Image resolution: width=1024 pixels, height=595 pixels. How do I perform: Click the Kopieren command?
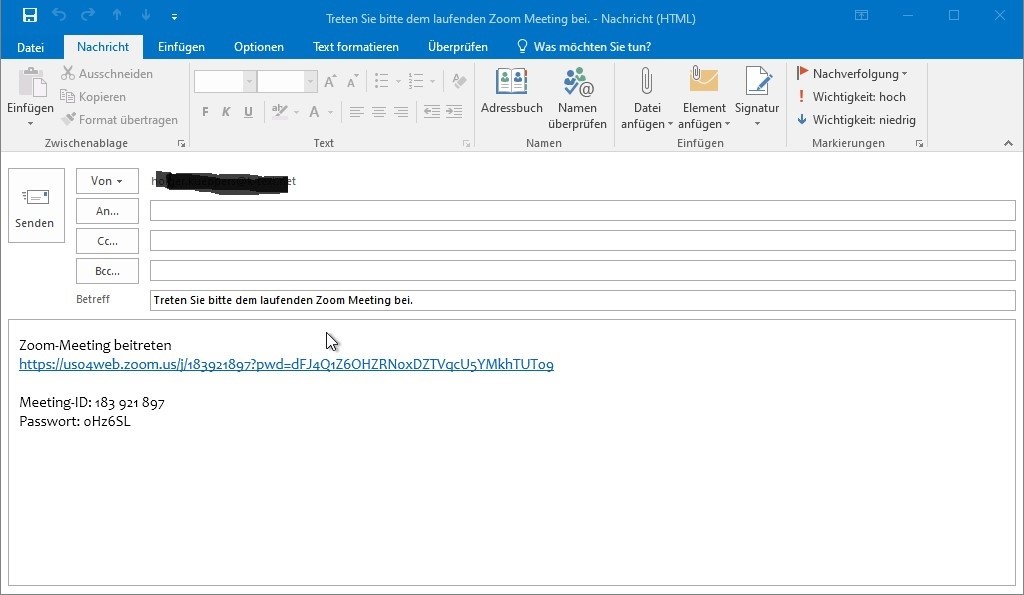tap(93, 97)
